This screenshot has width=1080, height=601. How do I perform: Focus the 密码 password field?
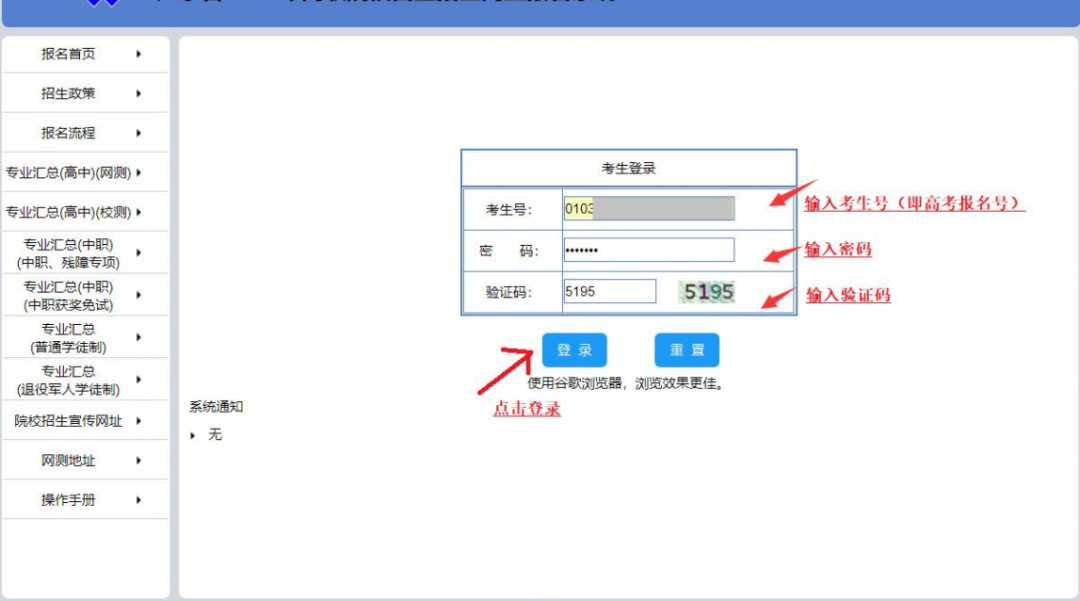coord(648,250)
